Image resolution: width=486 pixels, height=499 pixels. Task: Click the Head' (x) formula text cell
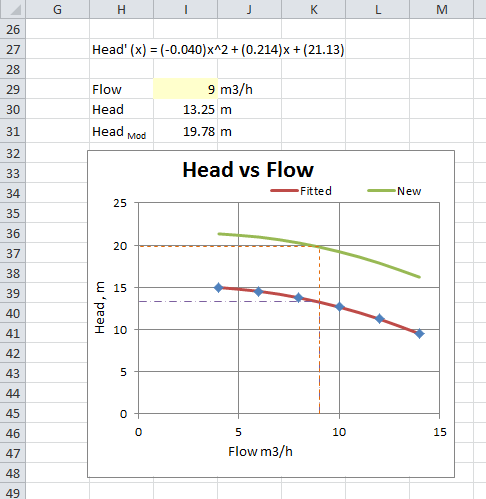[218, 49]
